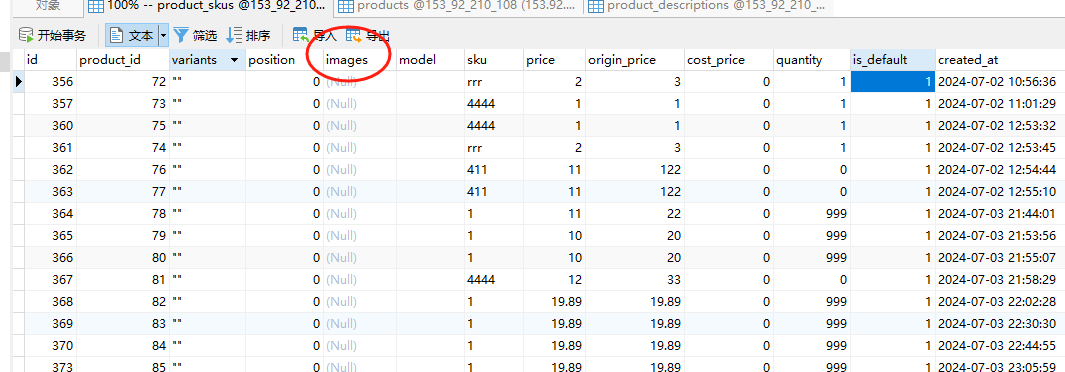Select created_at value 2024-07-03 22:02:28
The width and height of the screenshot is (1065, 372).
coord(1000,301)
